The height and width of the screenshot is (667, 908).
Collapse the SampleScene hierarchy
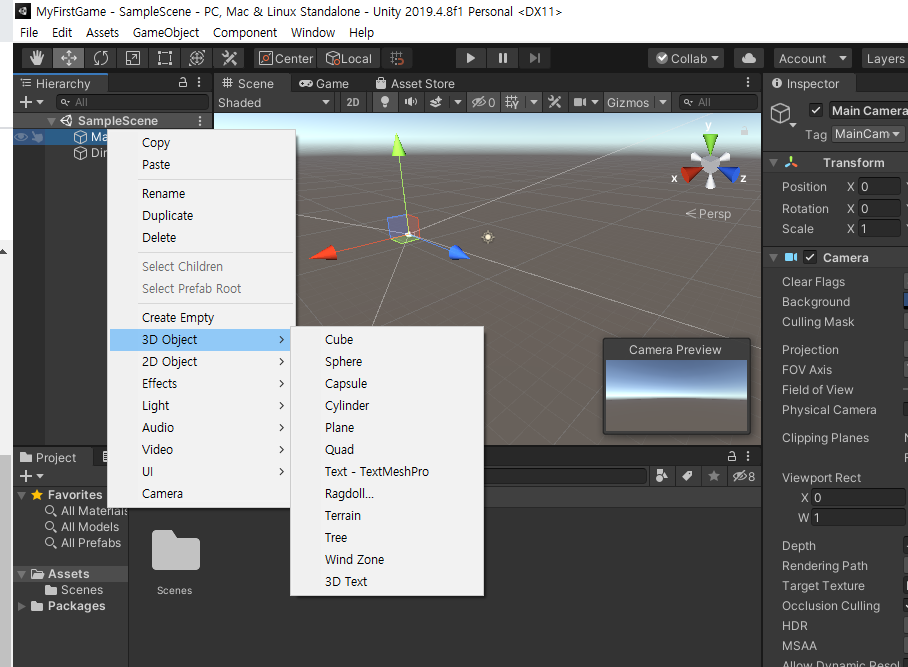(51, 120)
